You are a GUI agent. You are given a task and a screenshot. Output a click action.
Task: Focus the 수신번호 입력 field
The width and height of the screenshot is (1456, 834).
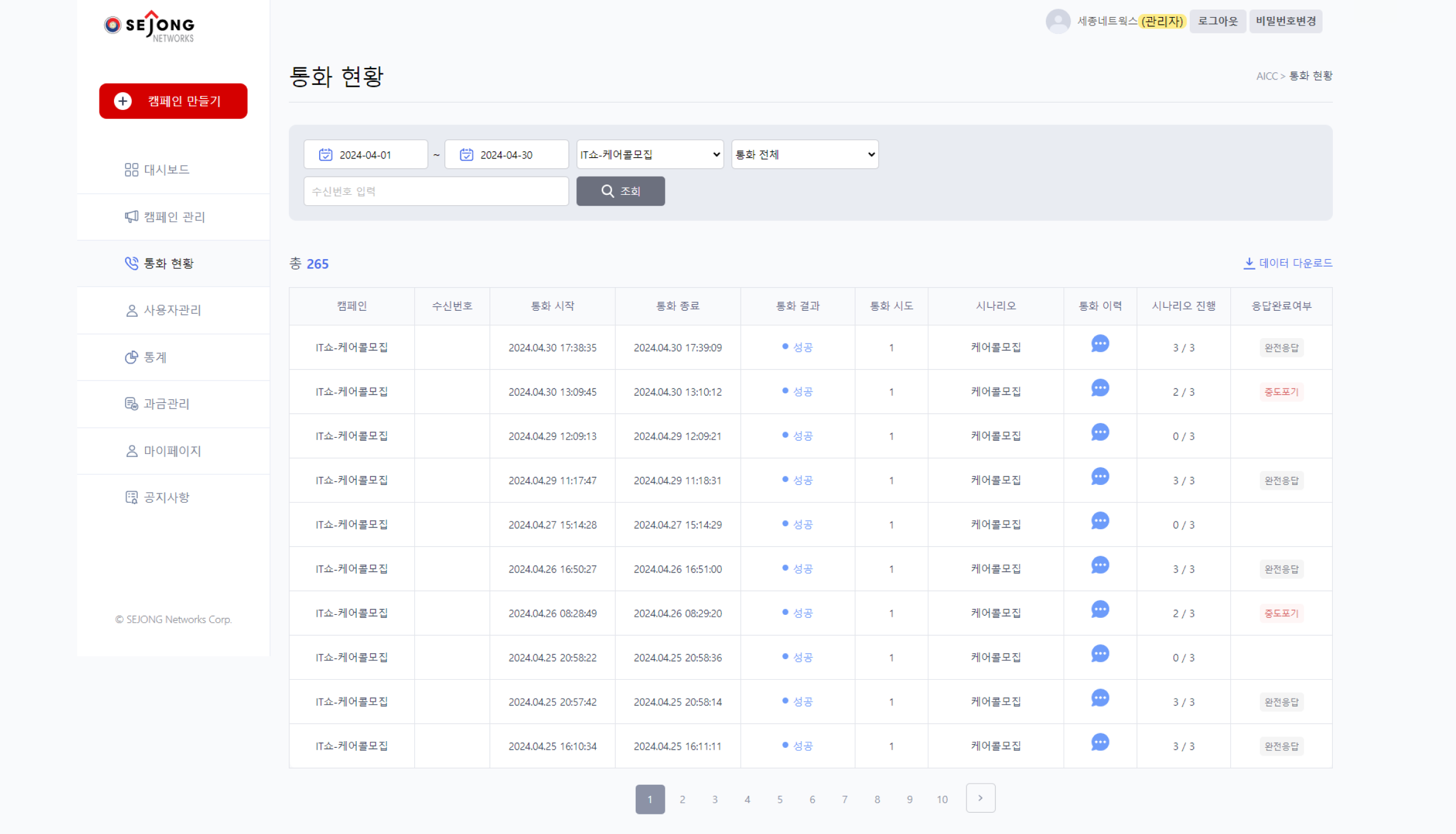pyautogui.click(x=436, y=192)
